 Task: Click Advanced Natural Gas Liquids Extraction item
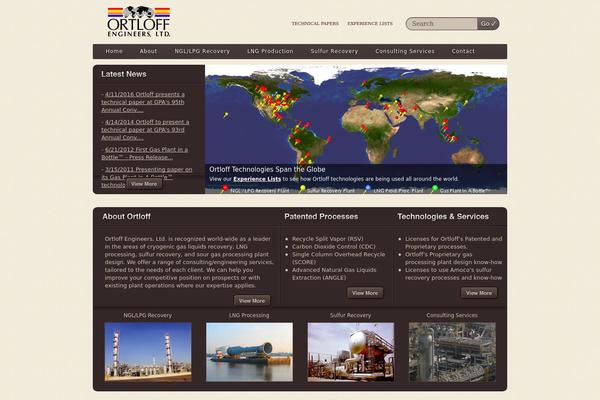click(x=334, y=274)
